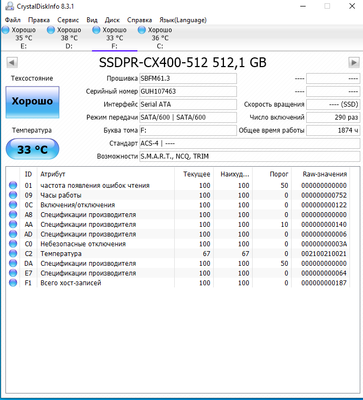Select the D: drive status orb
The width and height of the screenshot is (363, 400).
pos(51,30)
